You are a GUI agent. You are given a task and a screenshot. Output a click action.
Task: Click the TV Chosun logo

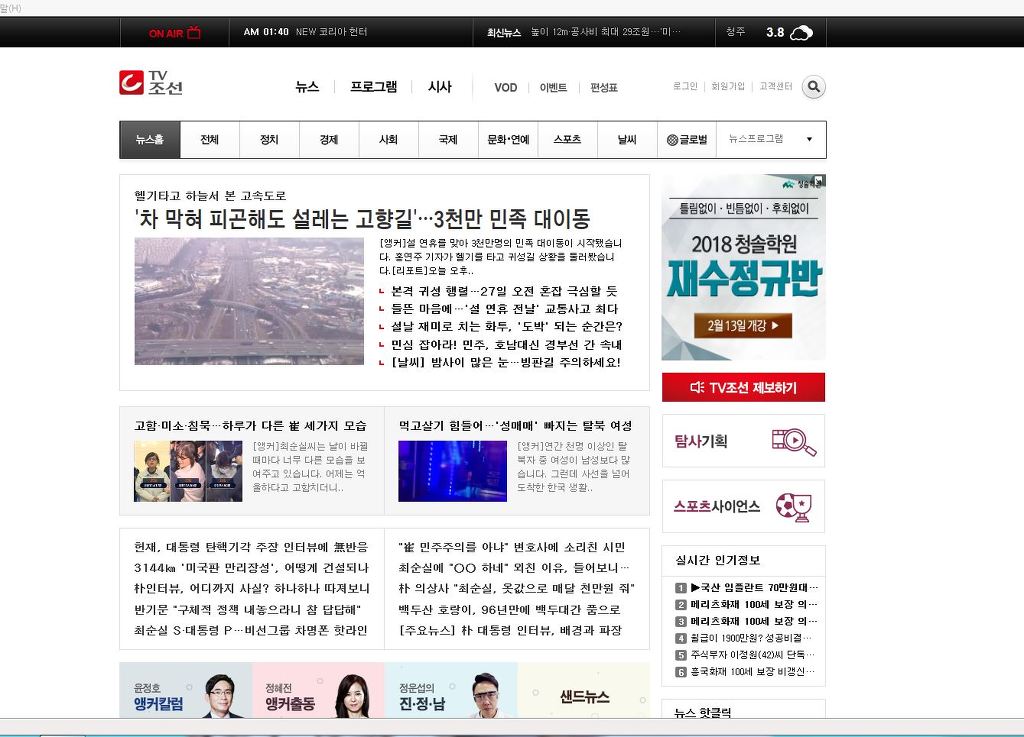pyautogui.click(x=151, y=83)
